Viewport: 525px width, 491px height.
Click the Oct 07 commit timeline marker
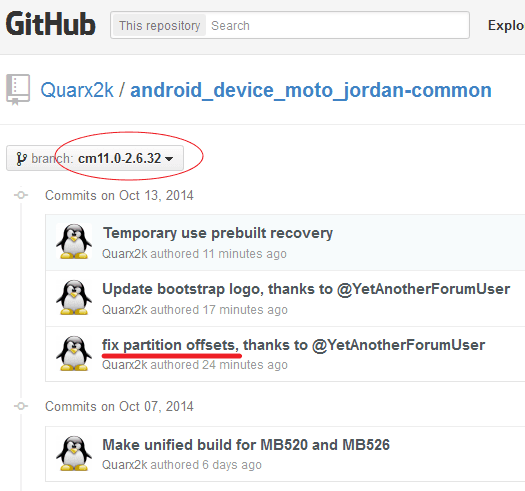click(21, 406)
